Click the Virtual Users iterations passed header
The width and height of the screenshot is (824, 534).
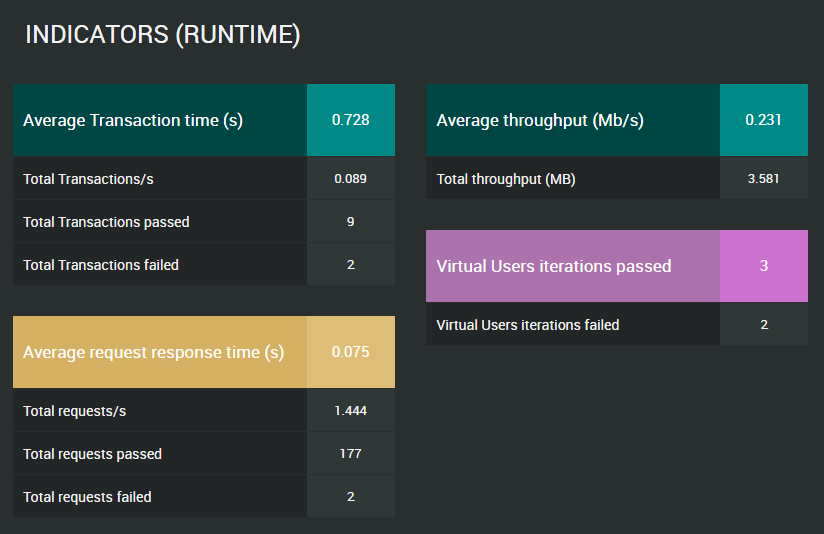point(554,266)
